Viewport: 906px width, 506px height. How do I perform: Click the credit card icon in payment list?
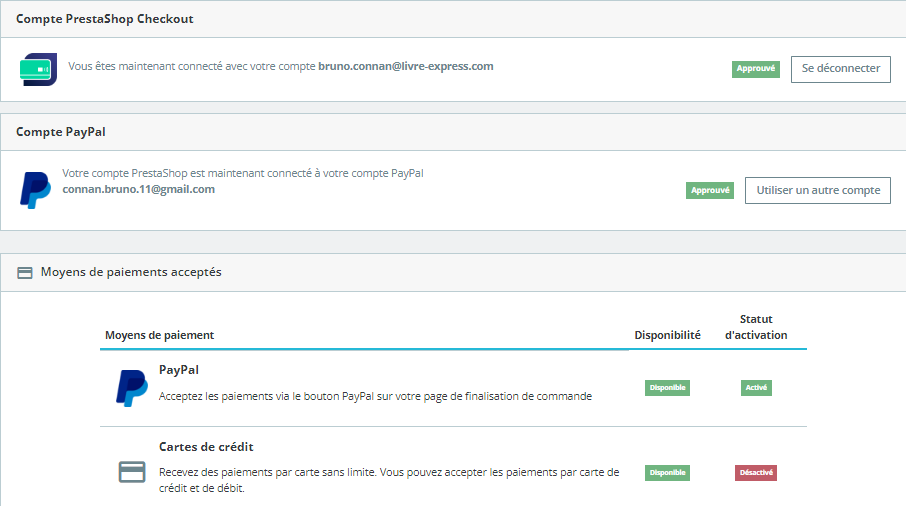132,471
